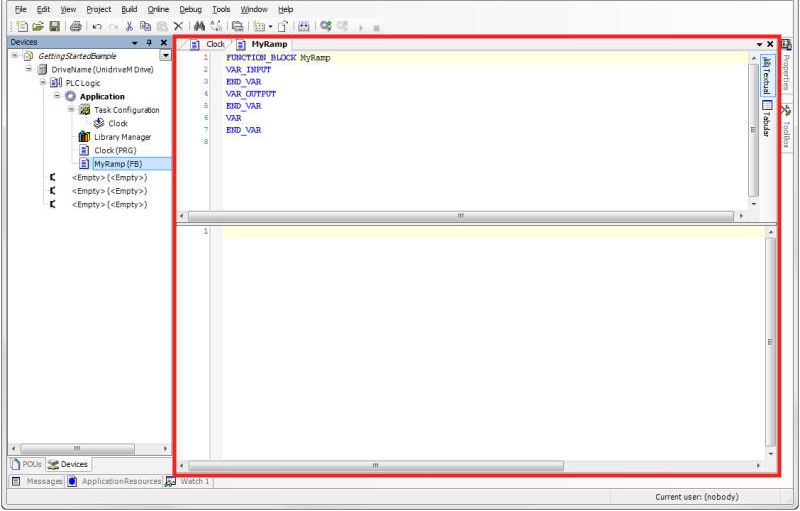Open the Project menu
Image resolution: width=800 pixels, height=511 pixels.
coord(98,9)
